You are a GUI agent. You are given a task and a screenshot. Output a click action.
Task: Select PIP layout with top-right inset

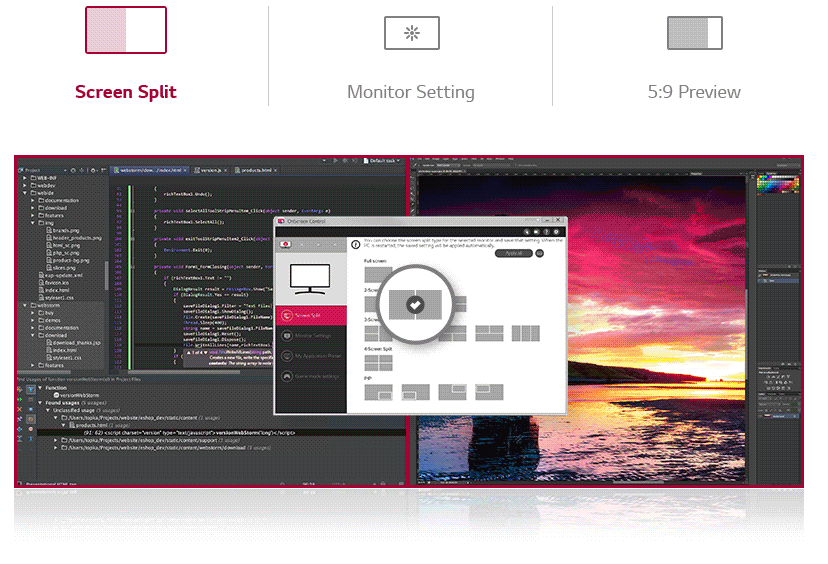(452, 392)
